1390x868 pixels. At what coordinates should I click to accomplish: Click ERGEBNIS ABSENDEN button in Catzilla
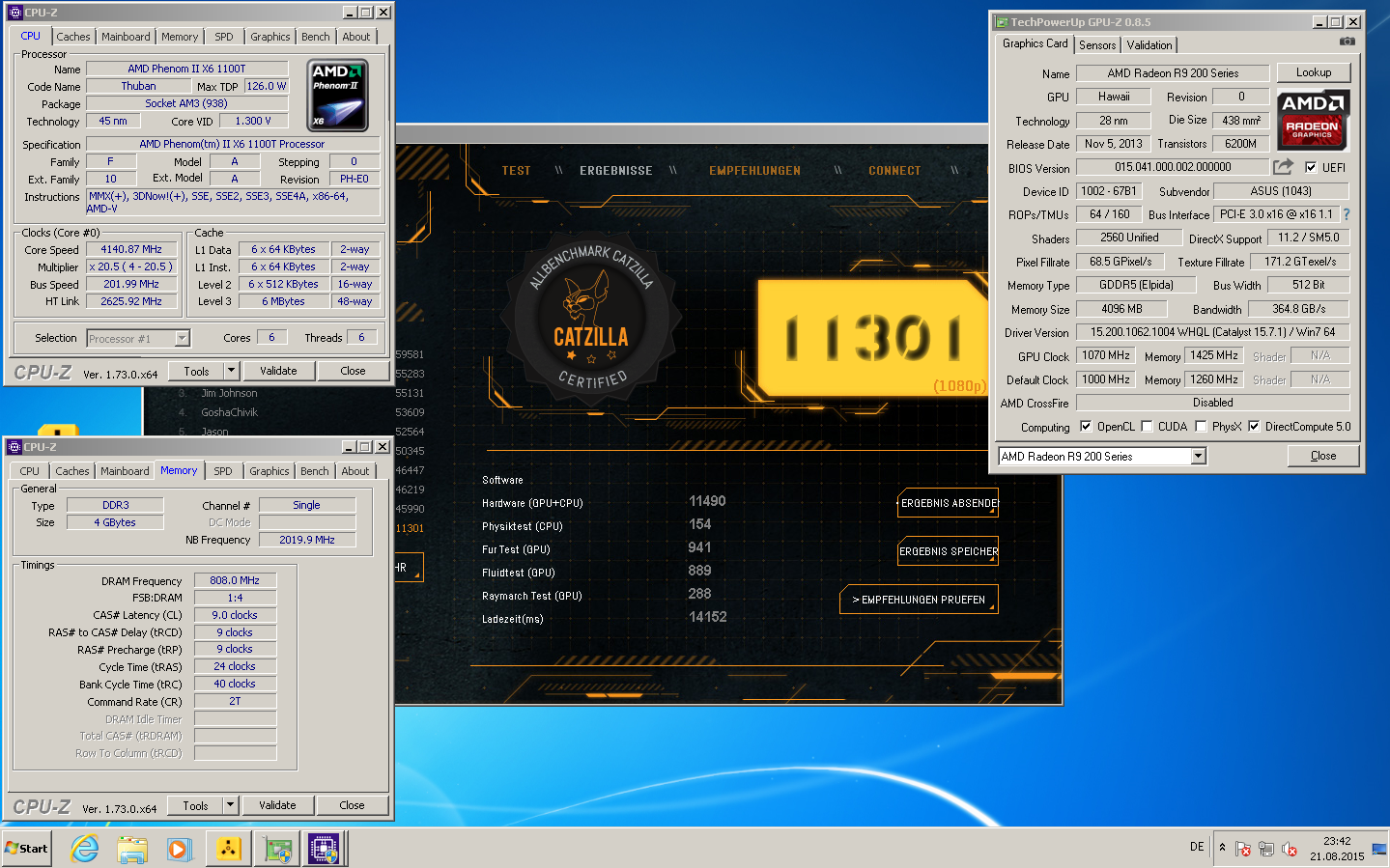949,503
